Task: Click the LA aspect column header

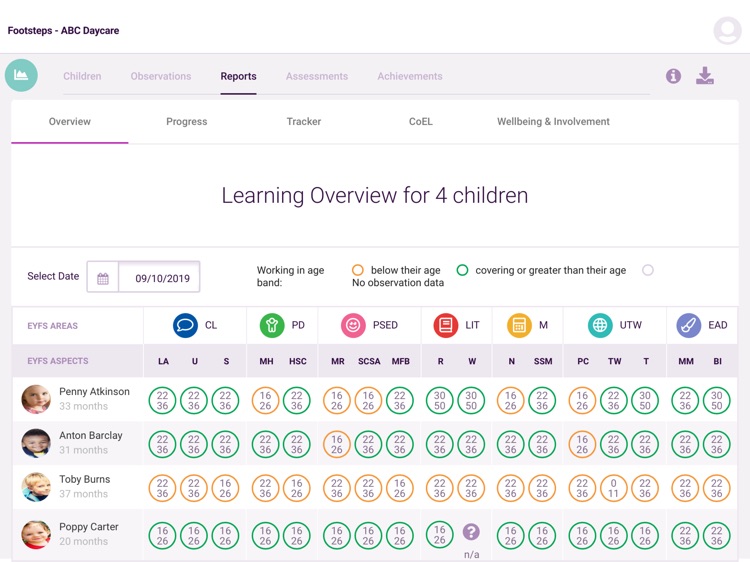Action: 163,361
